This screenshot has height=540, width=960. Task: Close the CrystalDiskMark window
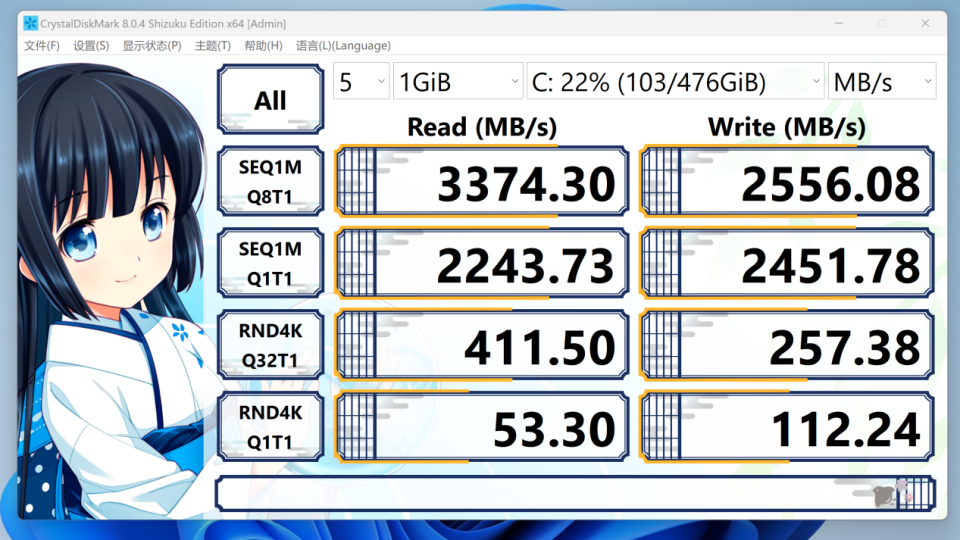tap(925, 23)
